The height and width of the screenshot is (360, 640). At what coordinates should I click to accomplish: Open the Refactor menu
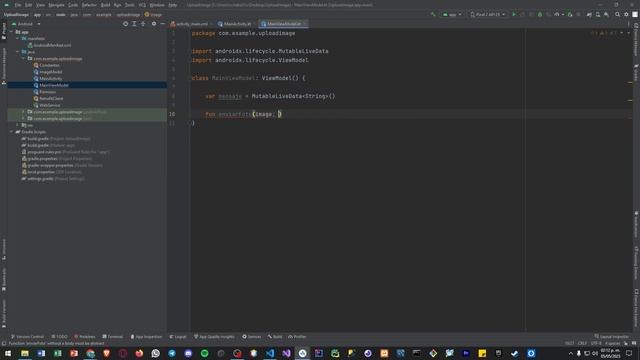[x=89, y=5]
